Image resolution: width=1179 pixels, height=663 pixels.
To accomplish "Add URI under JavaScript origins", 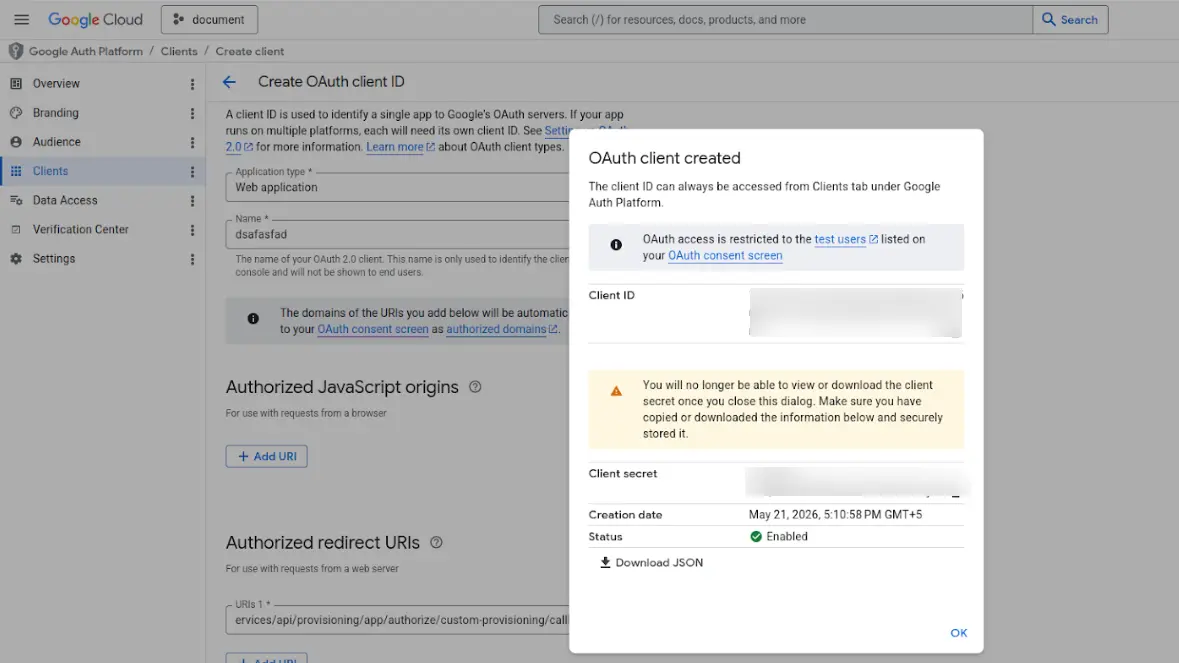I will coord(266,456).
